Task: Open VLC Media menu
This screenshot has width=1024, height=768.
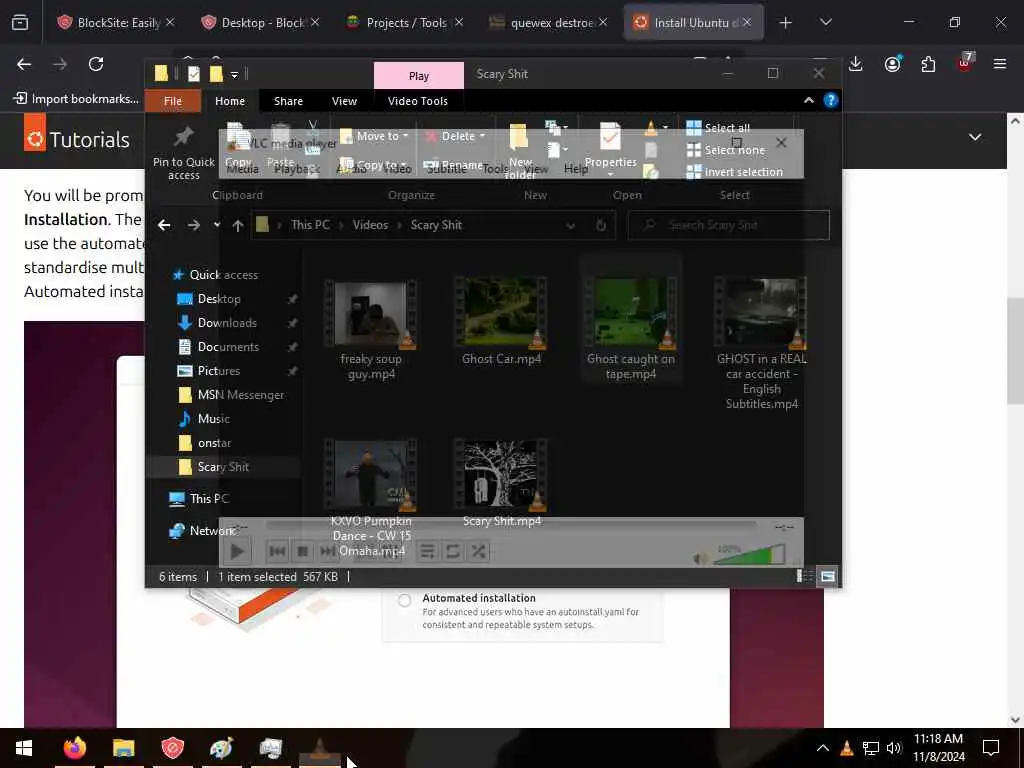Action: coord(242,168)
